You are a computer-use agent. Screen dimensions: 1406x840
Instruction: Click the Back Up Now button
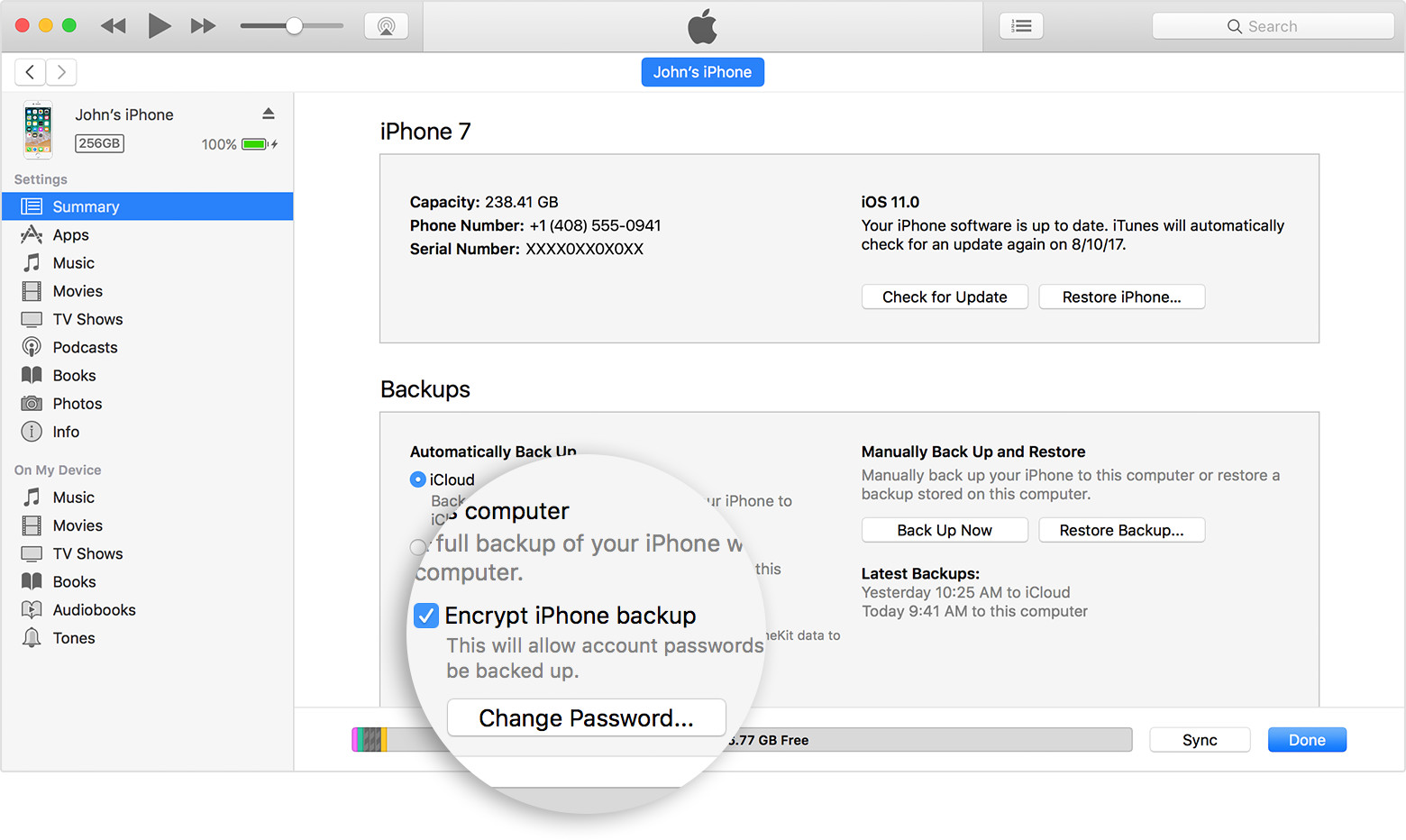point(945,530)
